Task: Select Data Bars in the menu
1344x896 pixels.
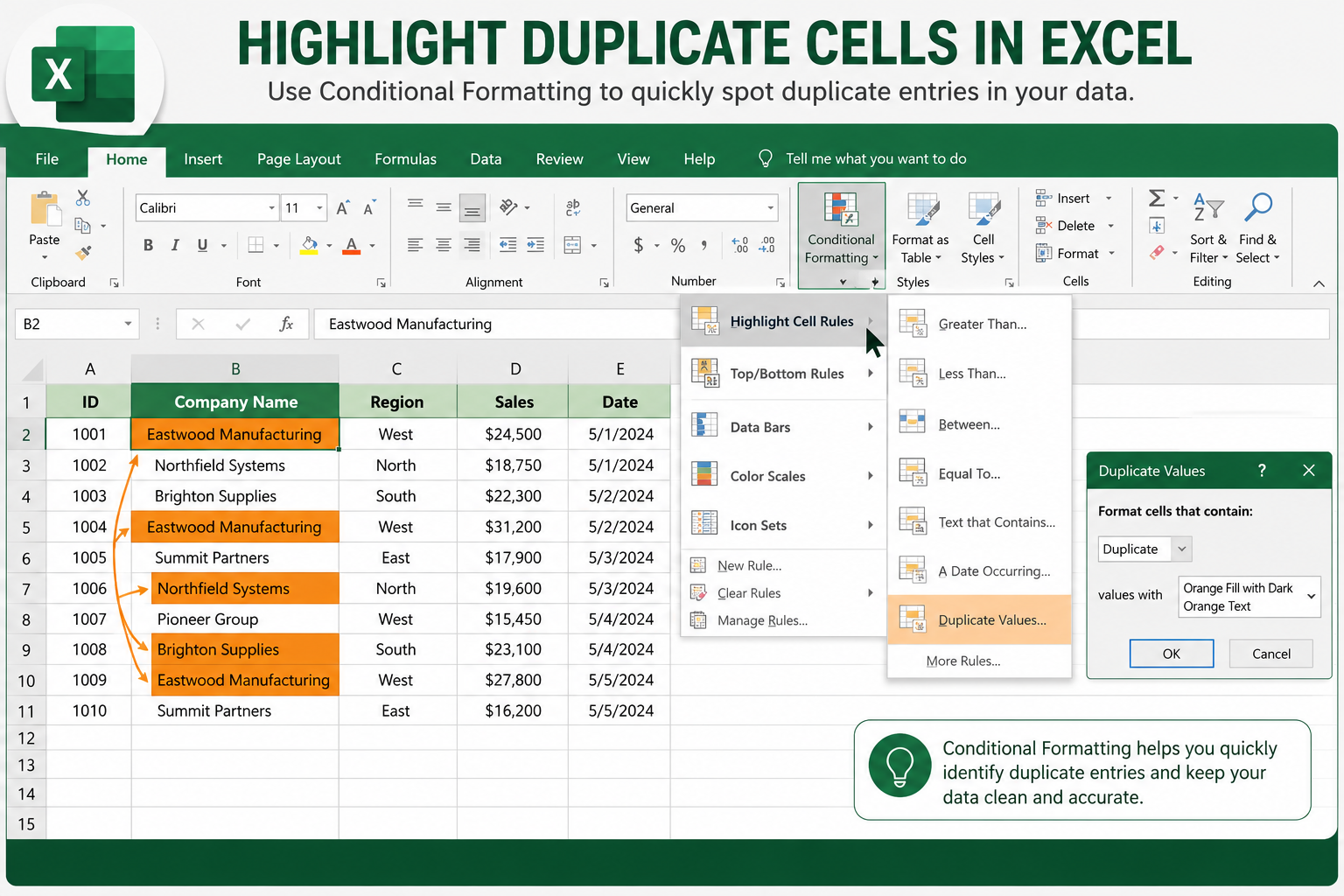Action: [x=784, y=427]
